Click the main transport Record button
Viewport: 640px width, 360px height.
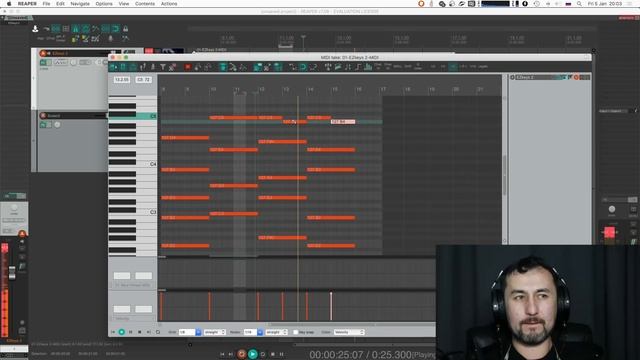click(242, 354)
